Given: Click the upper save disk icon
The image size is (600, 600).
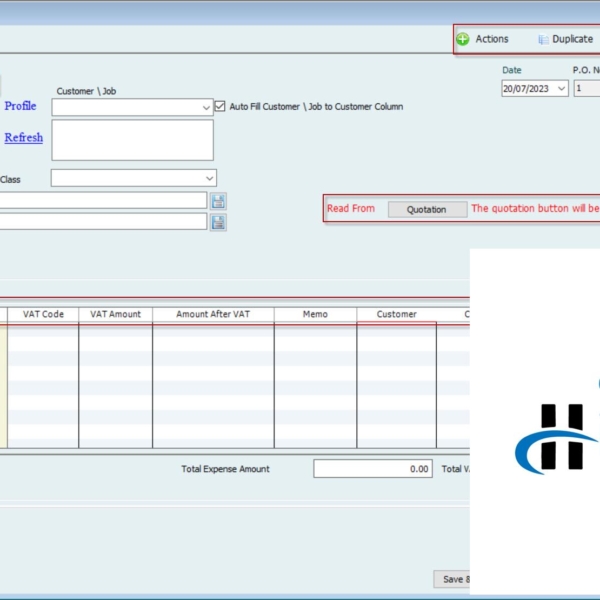Looking at the screenshot, I should point(218,201).
